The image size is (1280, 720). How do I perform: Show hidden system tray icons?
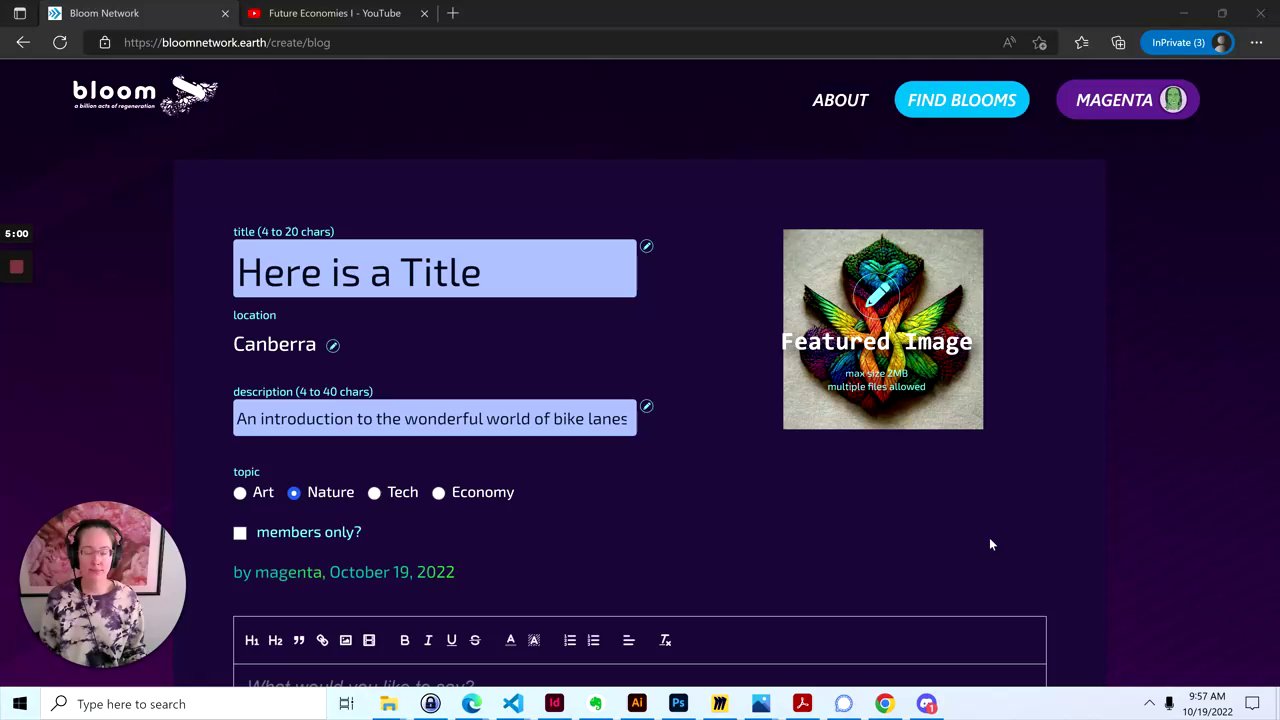(x=1149, y=704)
